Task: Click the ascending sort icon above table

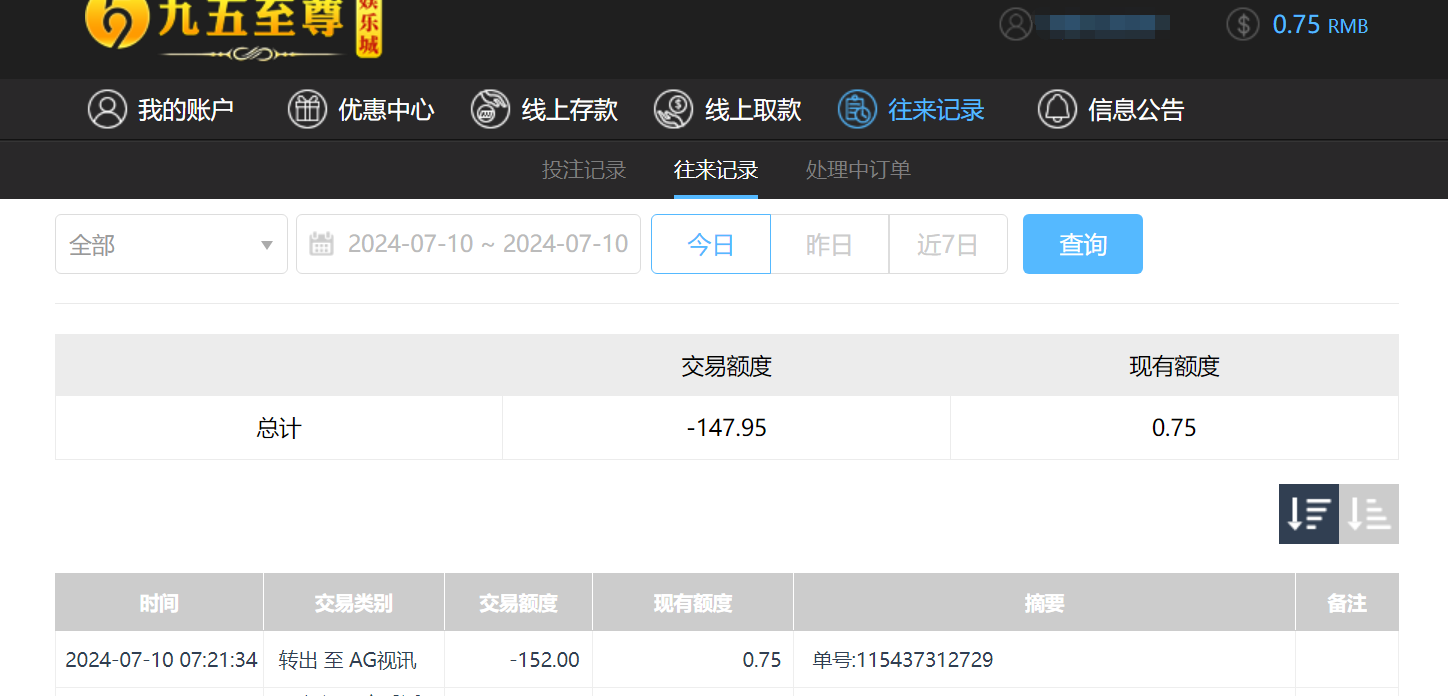Action: pos(1369,513)
